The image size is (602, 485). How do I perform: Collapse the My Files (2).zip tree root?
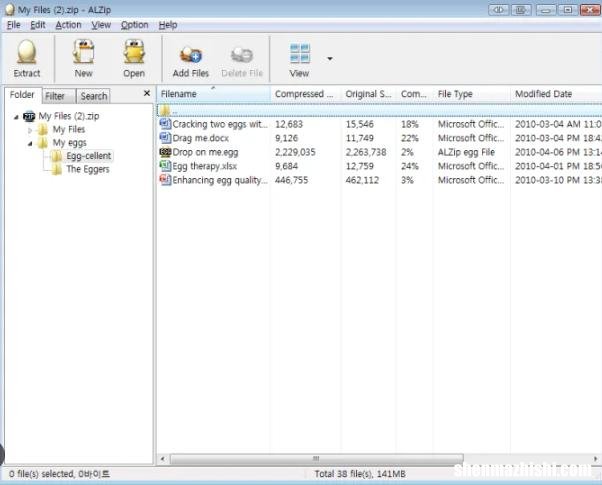pyautogui.click(x=16, y=117)
